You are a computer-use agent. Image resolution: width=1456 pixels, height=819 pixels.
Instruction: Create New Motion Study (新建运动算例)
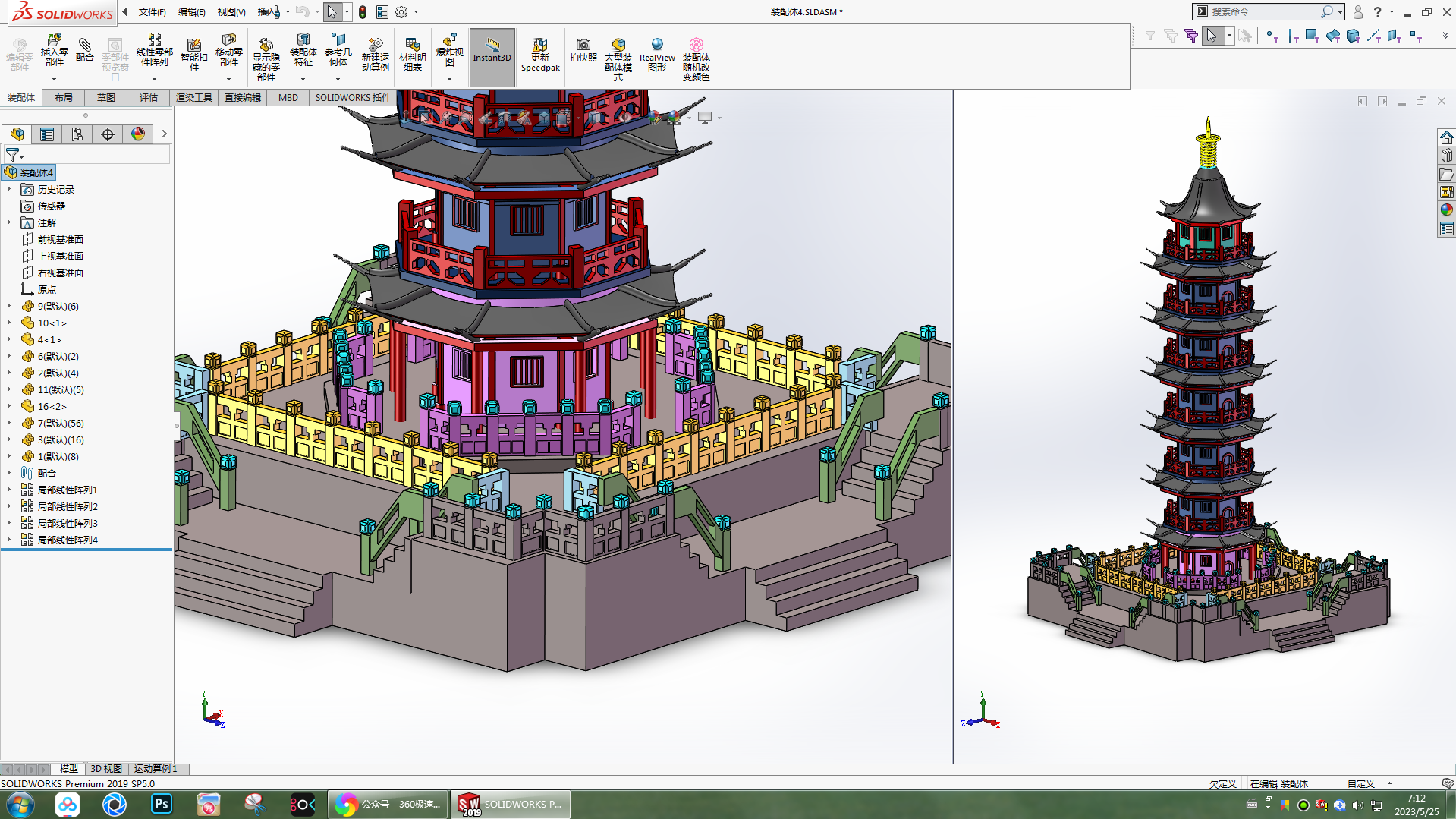pos(375,55)
